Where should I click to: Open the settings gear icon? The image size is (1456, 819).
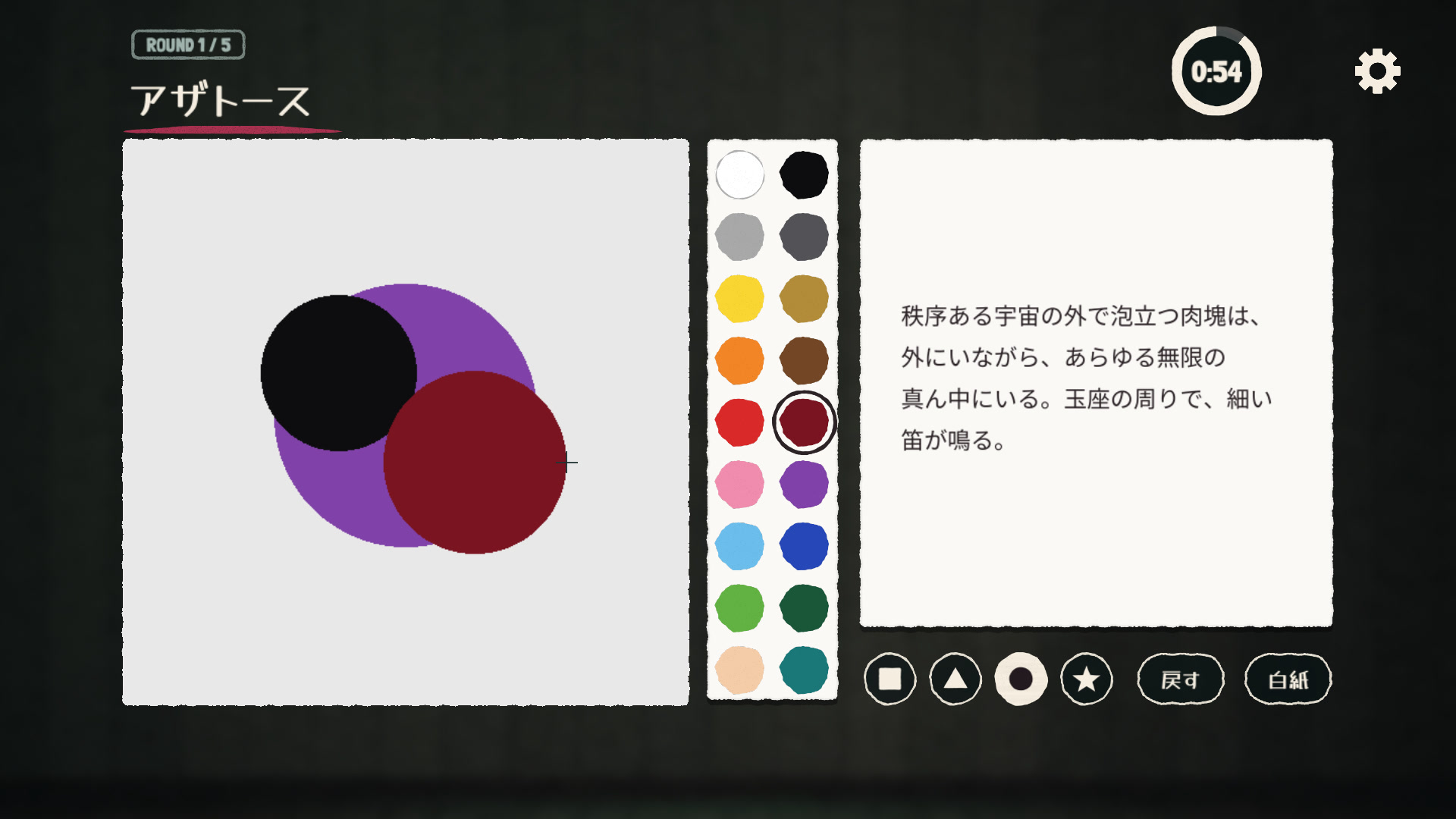point(1377,71)
